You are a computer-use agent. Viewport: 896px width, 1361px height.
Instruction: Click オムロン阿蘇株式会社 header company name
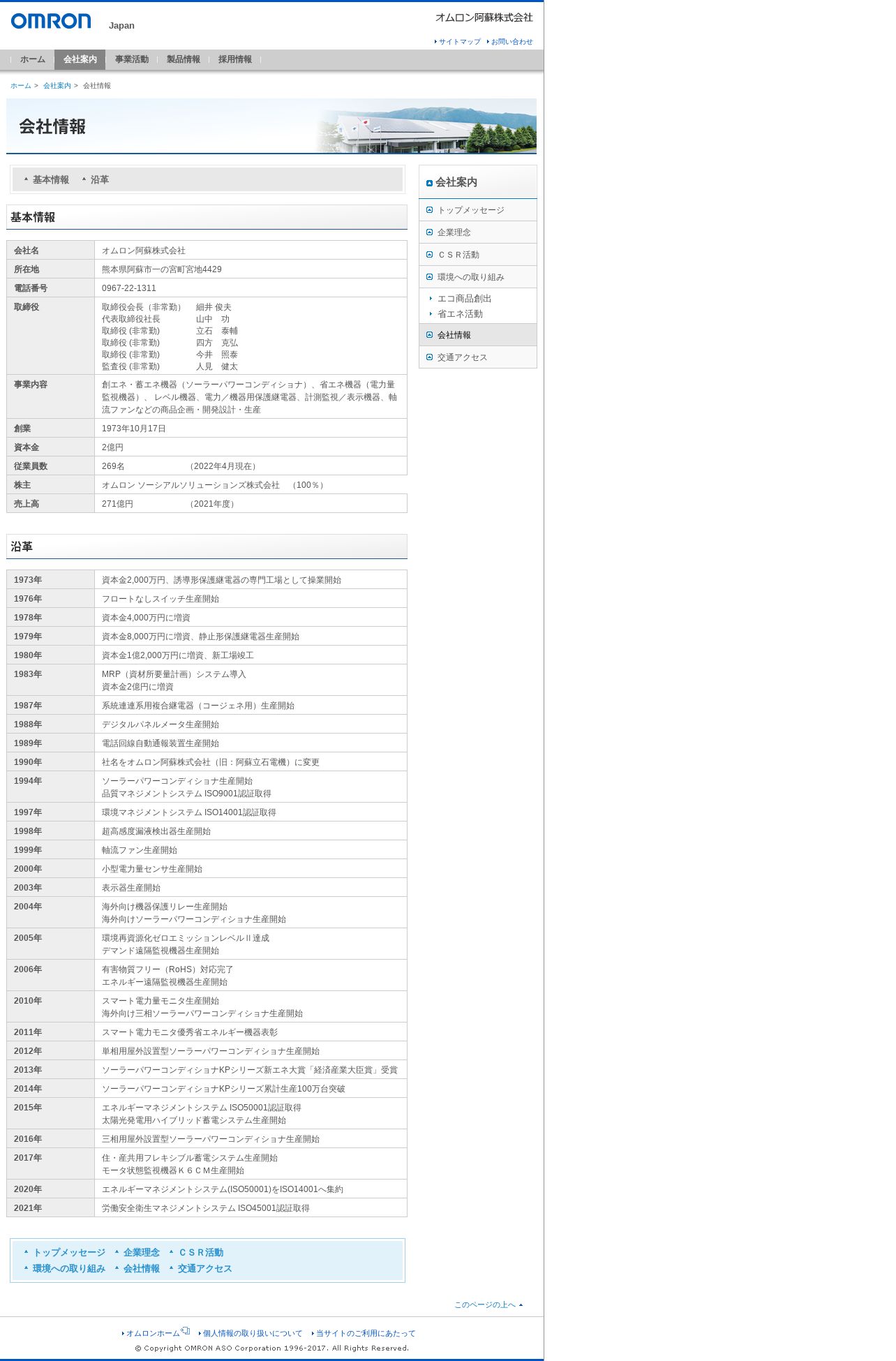tap(484, 17)
